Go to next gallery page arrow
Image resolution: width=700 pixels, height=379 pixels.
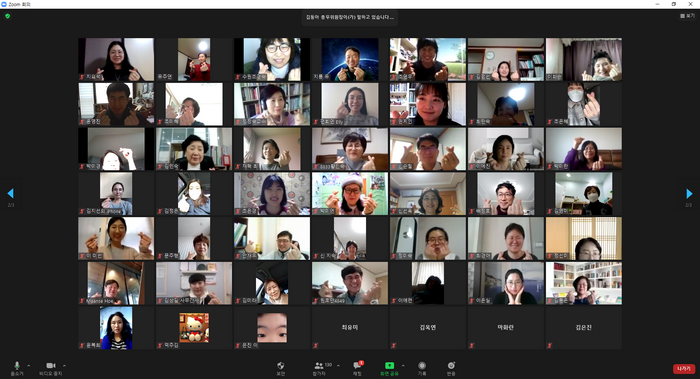pyautogui.click(x=689, y=194)
